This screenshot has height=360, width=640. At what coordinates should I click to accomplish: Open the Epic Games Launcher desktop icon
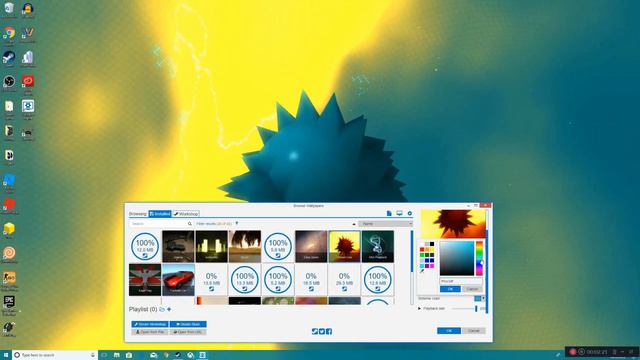[9, 303]
